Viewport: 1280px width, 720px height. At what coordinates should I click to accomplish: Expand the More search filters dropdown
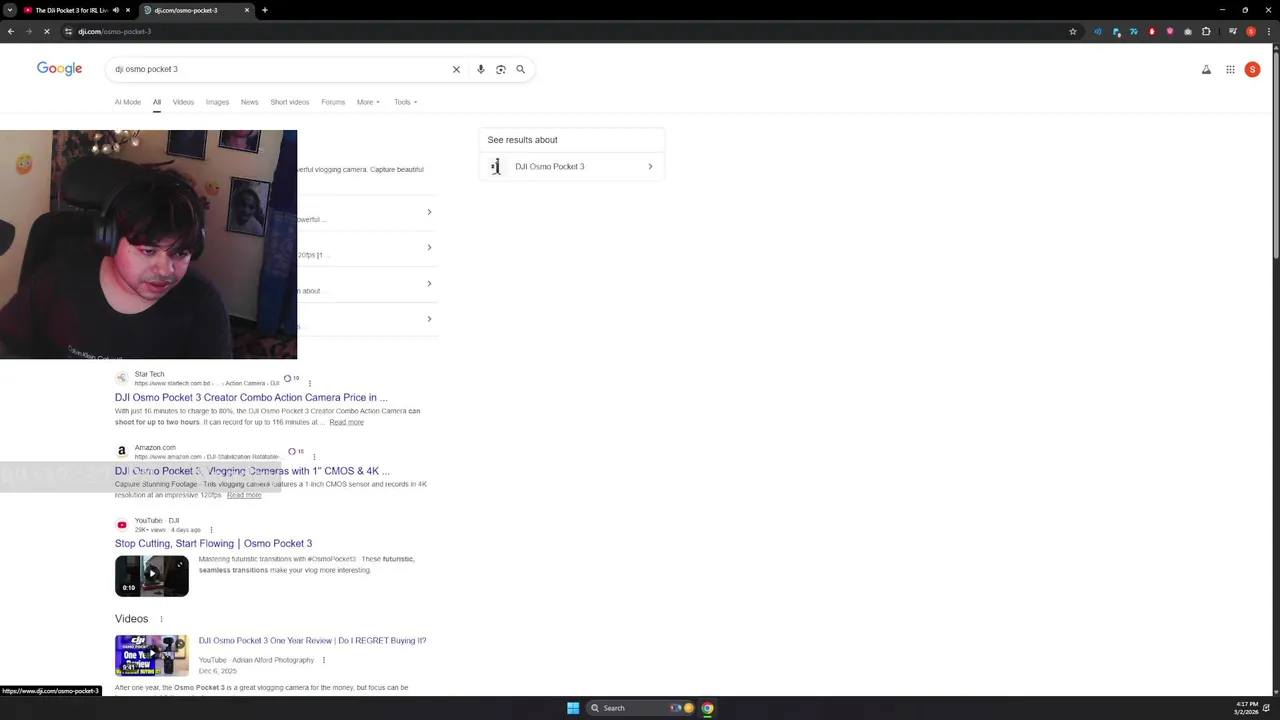click(x=368, y=102)
